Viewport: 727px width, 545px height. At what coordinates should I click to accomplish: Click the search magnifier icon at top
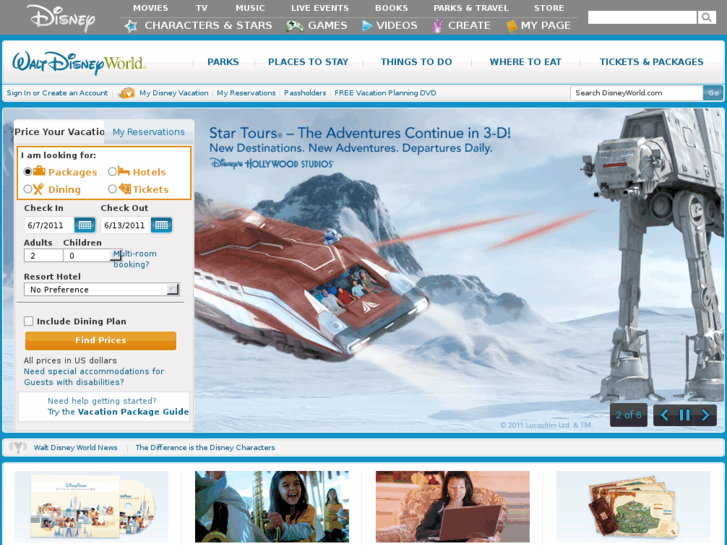(x=706, y=18)
